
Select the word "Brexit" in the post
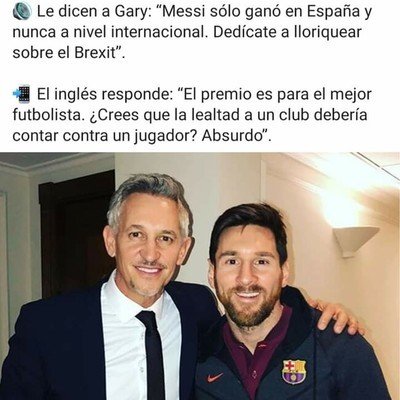(95, 53)
